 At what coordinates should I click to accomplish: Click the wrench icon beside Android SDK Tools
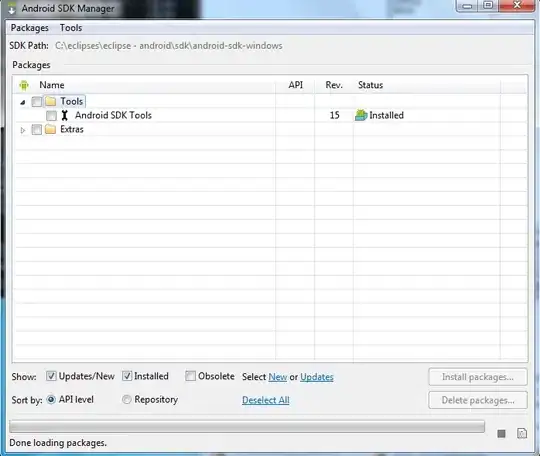pyautogui.click(x=64, y=115)
